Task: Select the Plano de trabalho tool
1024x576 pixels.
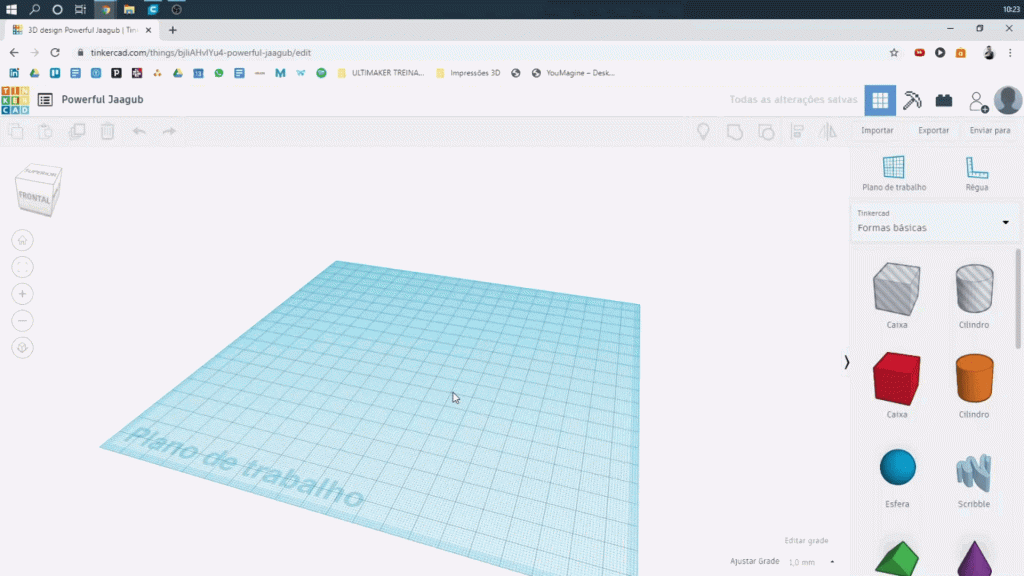Action: (894, 173)
